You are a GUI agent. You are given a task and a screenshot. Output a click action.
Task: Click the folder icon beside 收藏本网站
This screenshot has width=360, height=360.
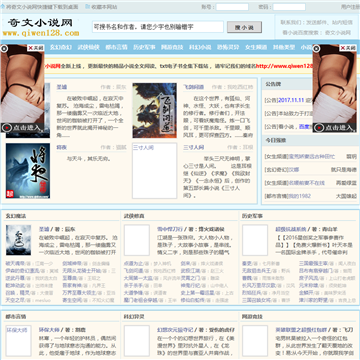(x=87, y=6)
